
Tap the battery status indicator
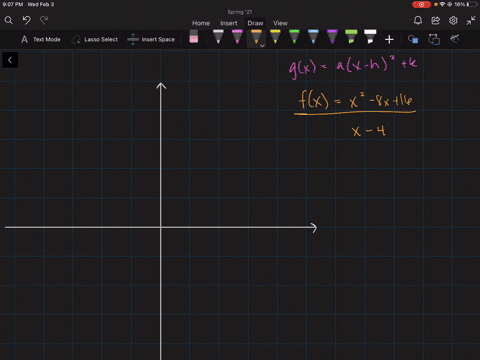coord(473,4)
